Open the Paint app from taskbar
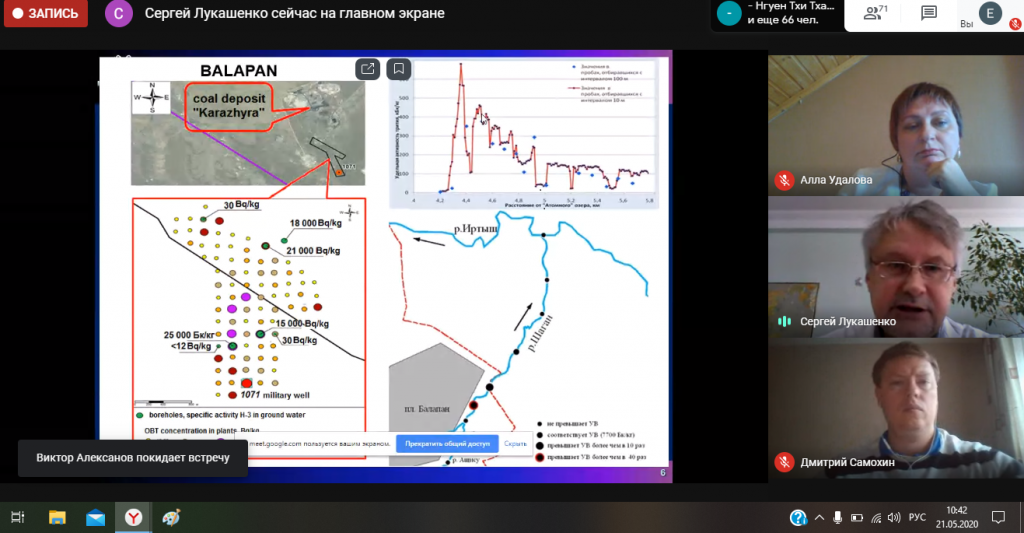Image resolution: width=1024 pixels, height=533 pixels. pyautogui.click(x=171, y=517)
